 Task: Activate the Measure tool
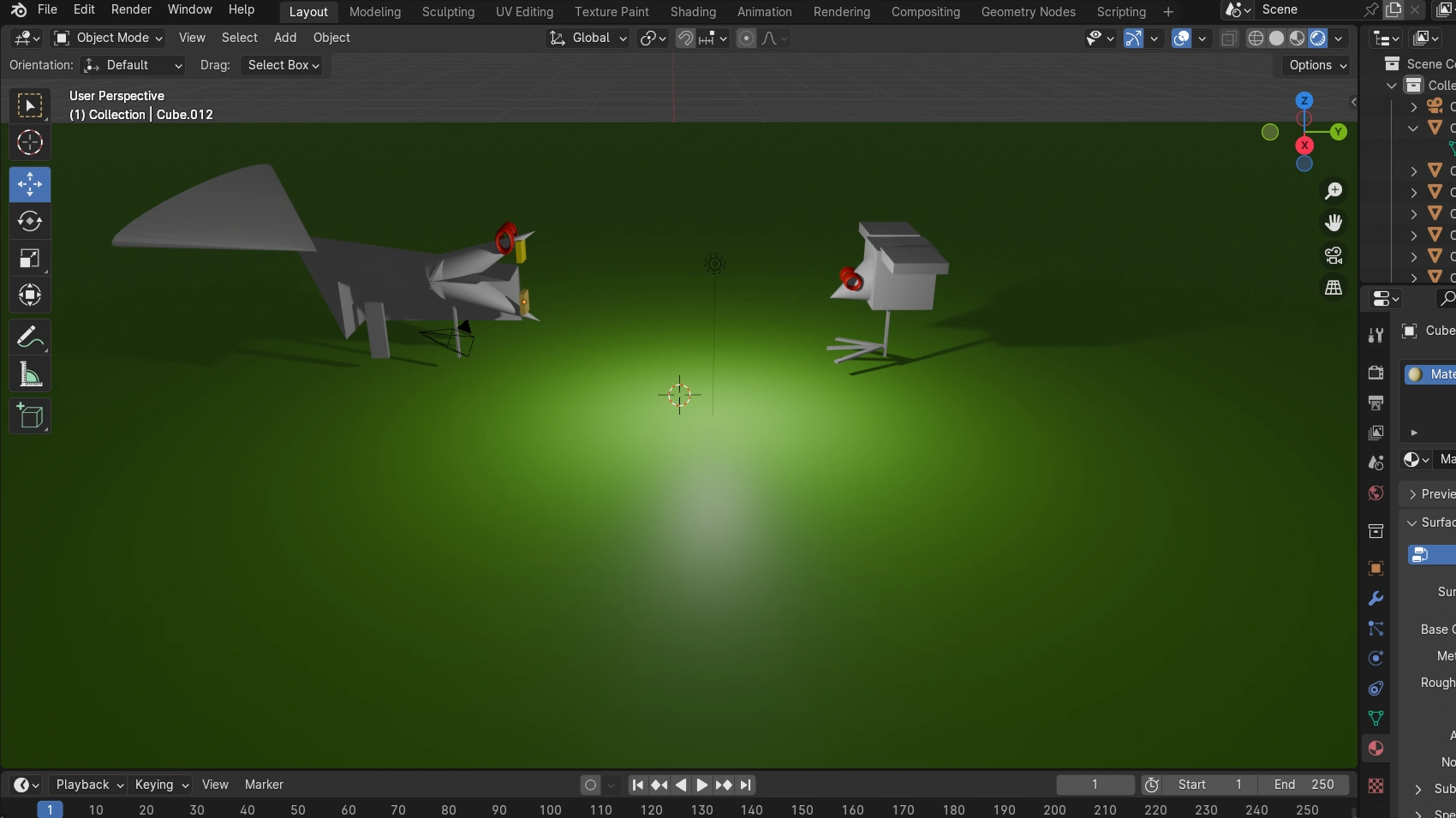point(29,374)
